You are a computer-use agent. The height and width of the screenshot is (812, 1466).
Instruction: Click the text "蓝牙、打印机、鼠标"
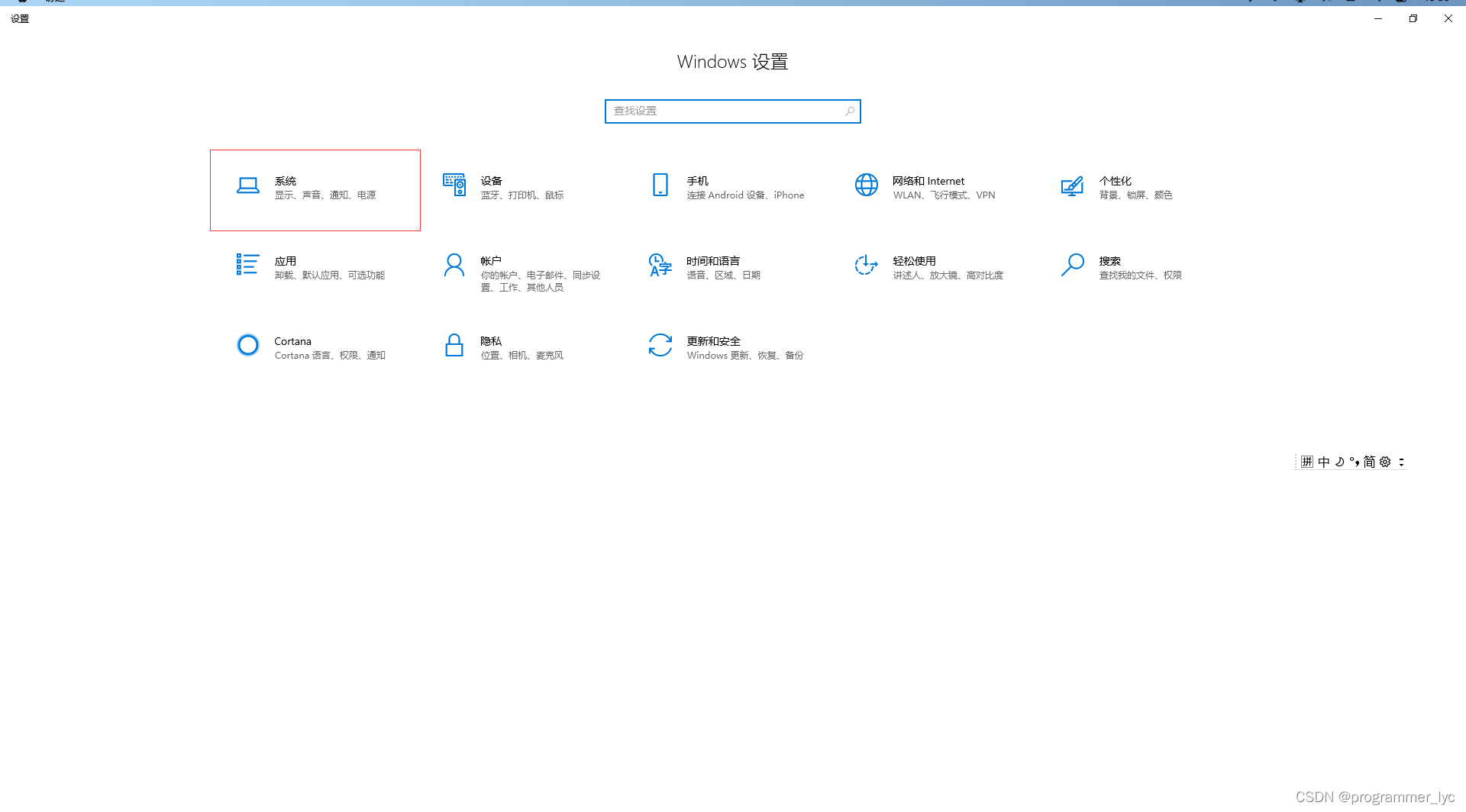pyautogui.click(x=522, y=195)
